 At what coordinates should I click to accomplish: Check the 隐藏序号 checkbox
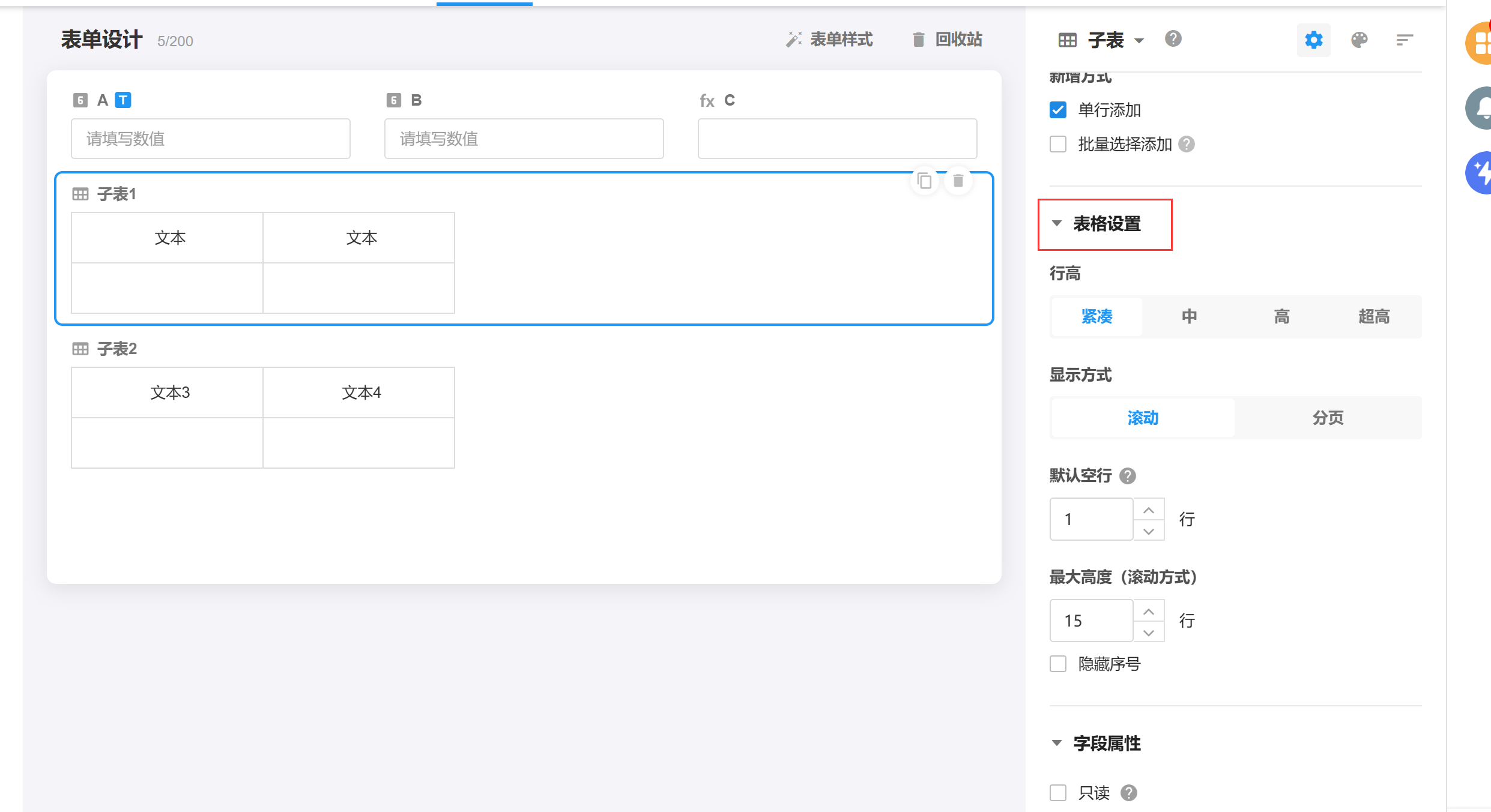click(x=1058, y=664)
